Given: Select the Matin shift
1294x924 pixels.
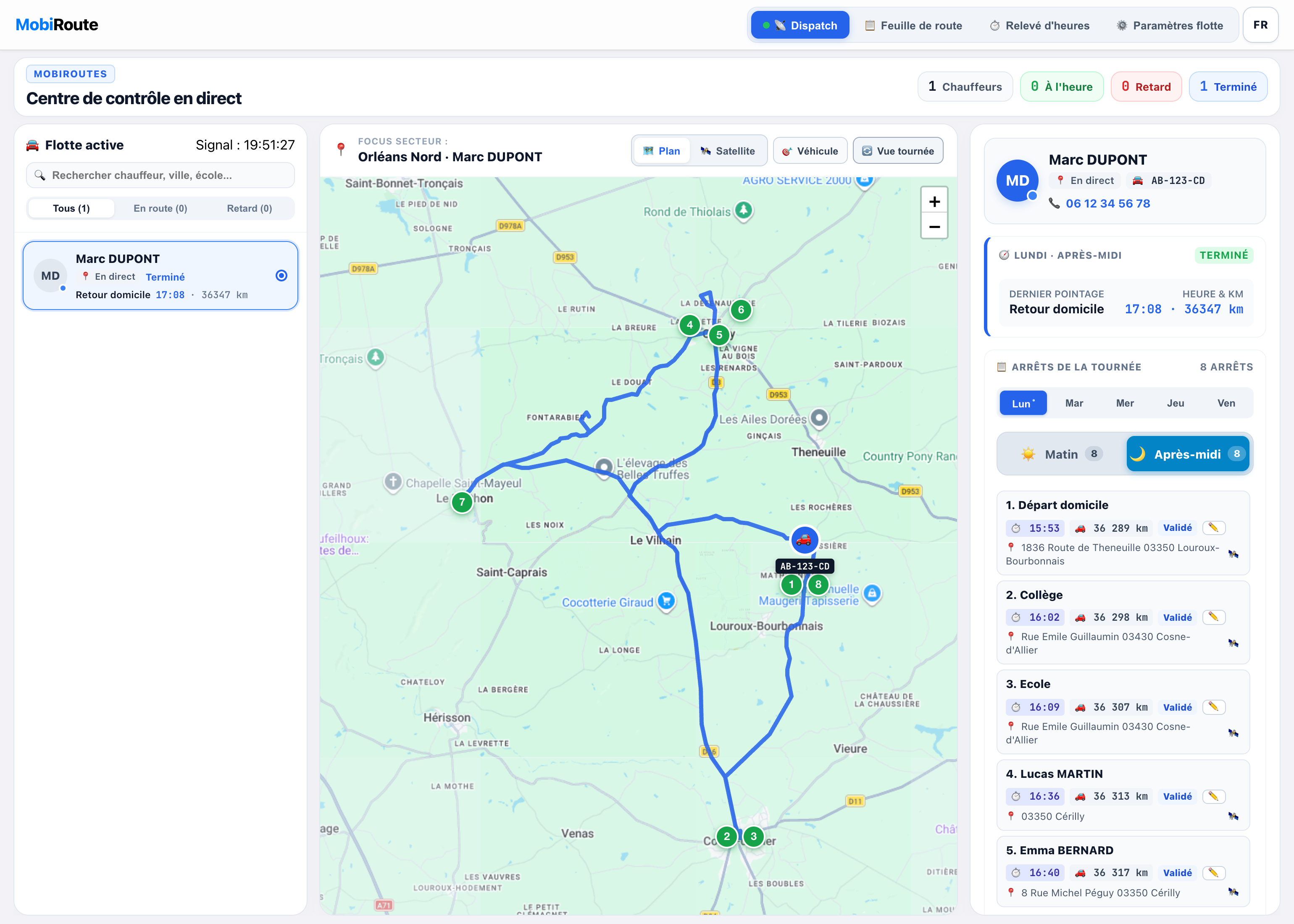Looking at the screenshot, I should (1061, 454).
